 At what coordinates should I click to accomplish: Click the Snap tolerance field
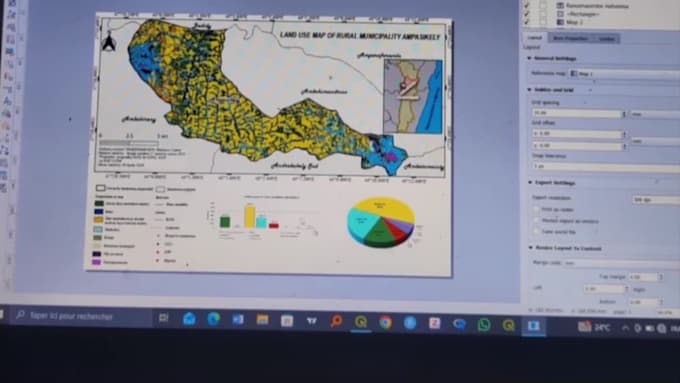tap(606, 167)
